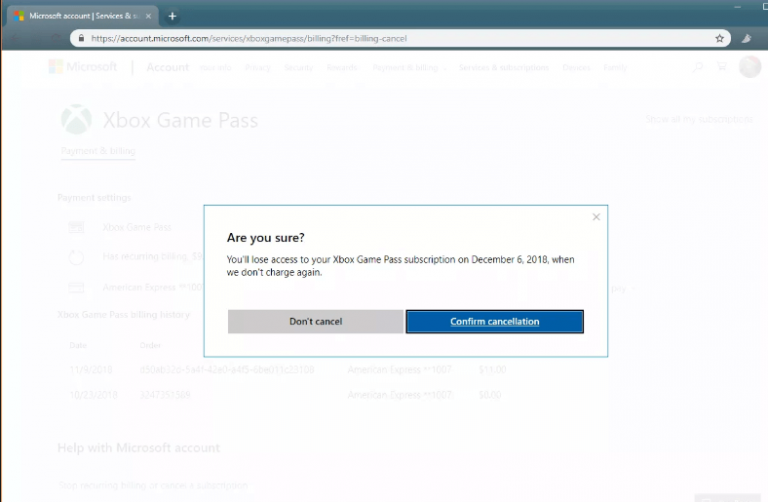The image size is (768, 502).
Task: Click Stop recurring billing help link
Action: tap(153, 485)
